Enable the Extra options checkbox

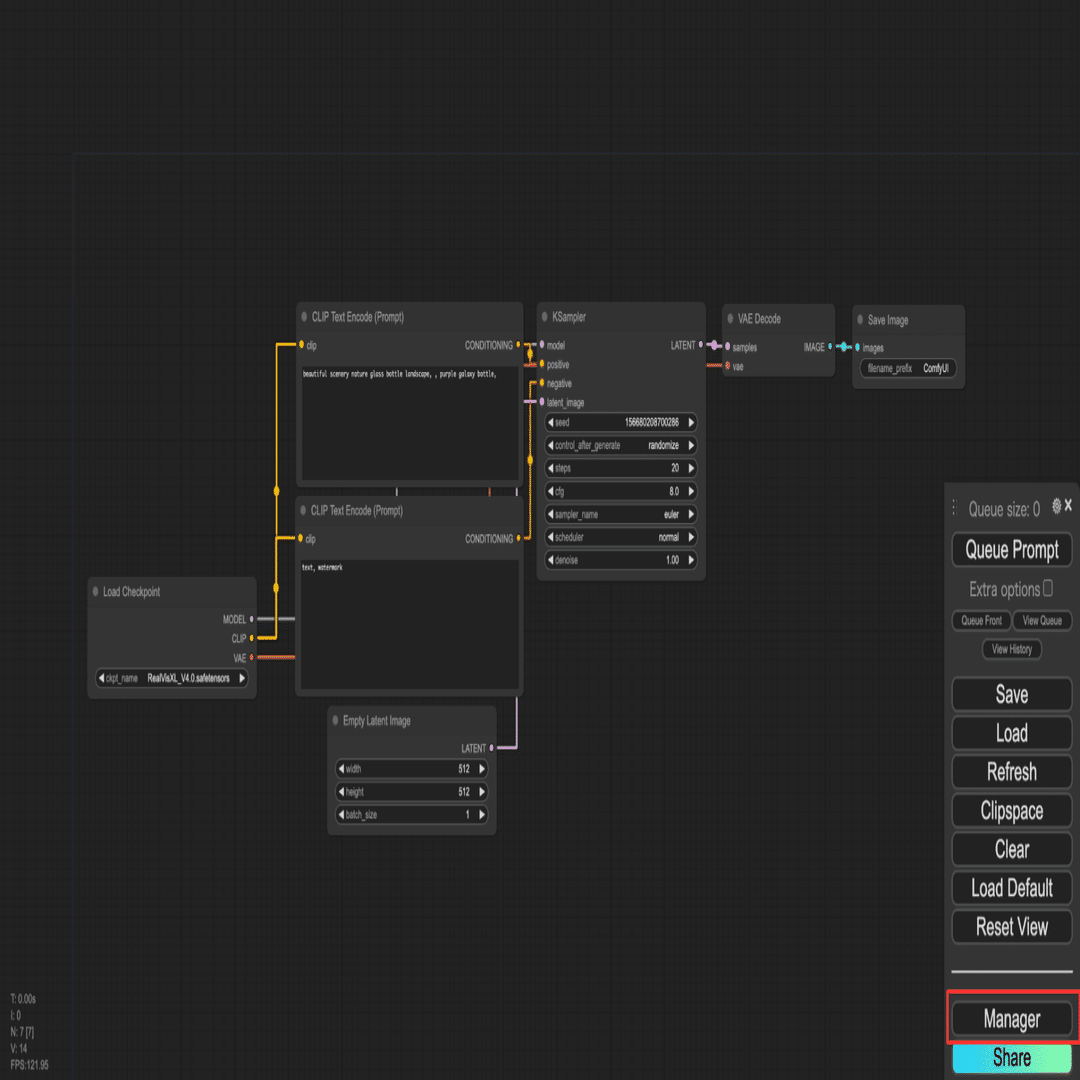click(x=1048, y=588)
